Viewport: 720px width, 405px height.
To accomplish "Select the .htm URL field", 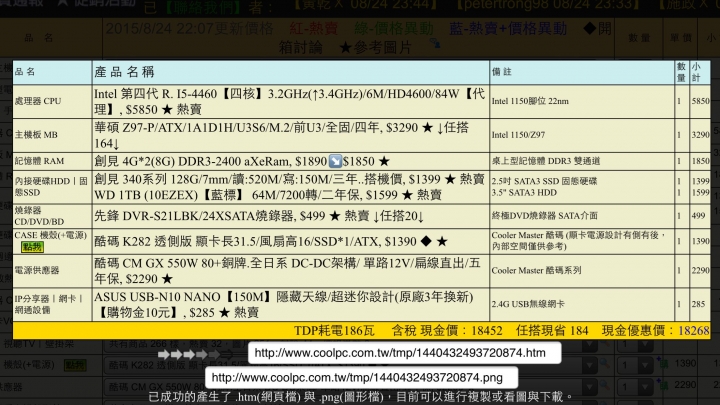I will coord(405,353).
